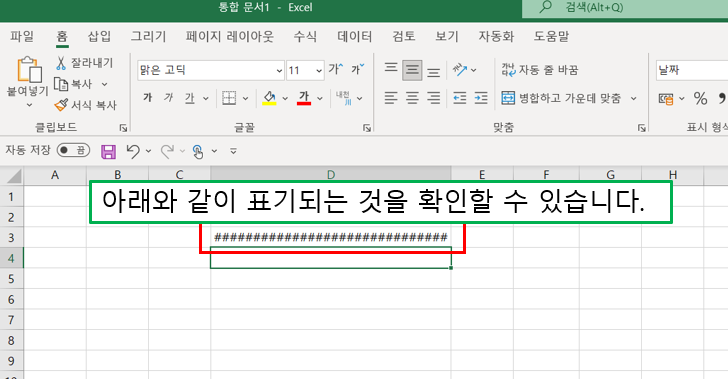The image size is (728, 379).
Task: Open phonetic guide (내천) options icon
Action: coord(344,98)
